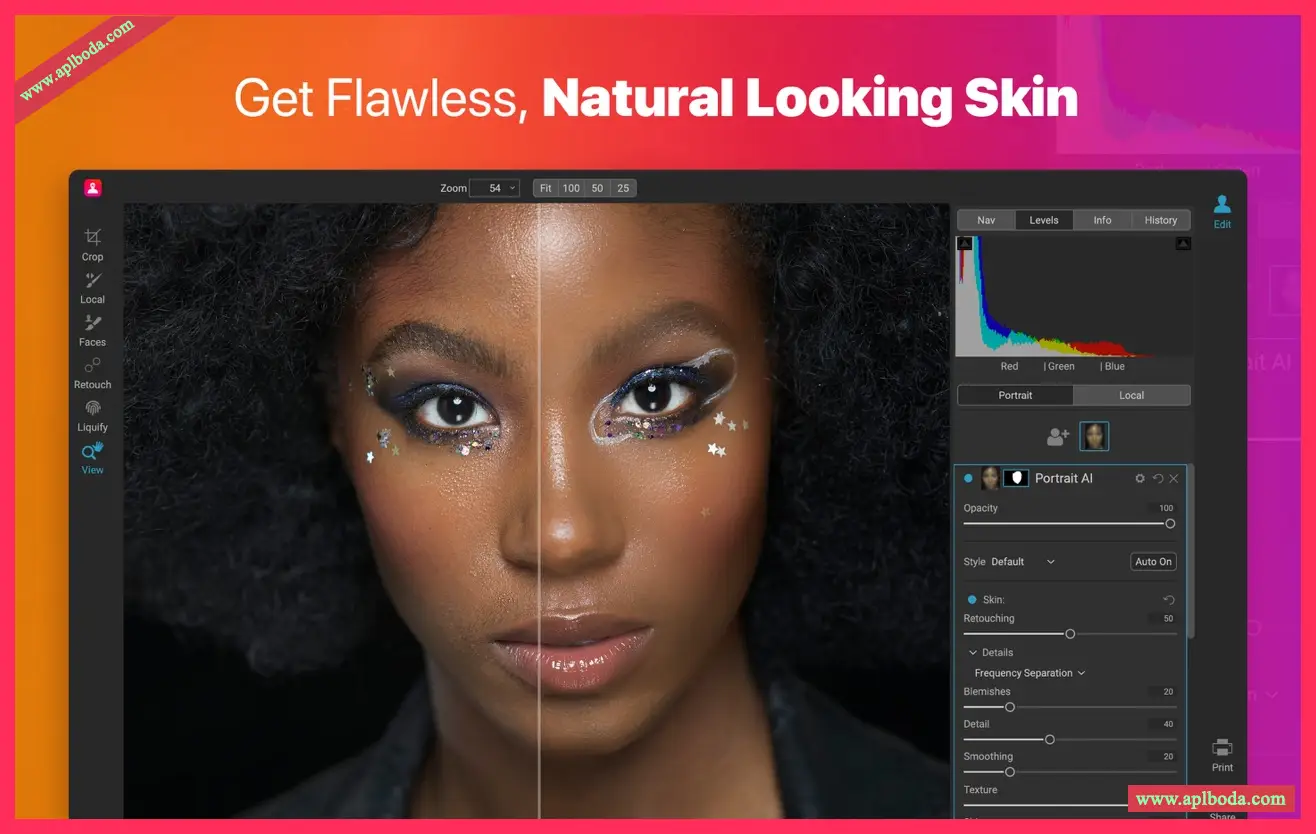
Task: Select the View tool
Action: click(x=92, y=456)
